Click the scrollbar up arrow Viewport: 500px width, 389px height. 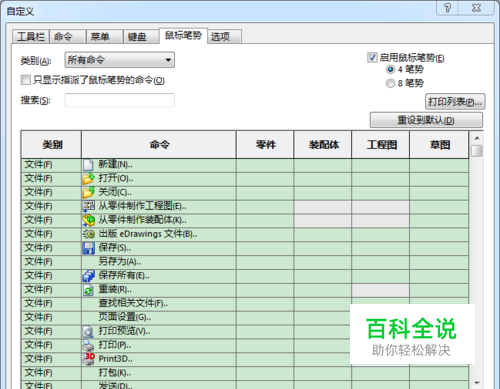(x=477, y=138)
